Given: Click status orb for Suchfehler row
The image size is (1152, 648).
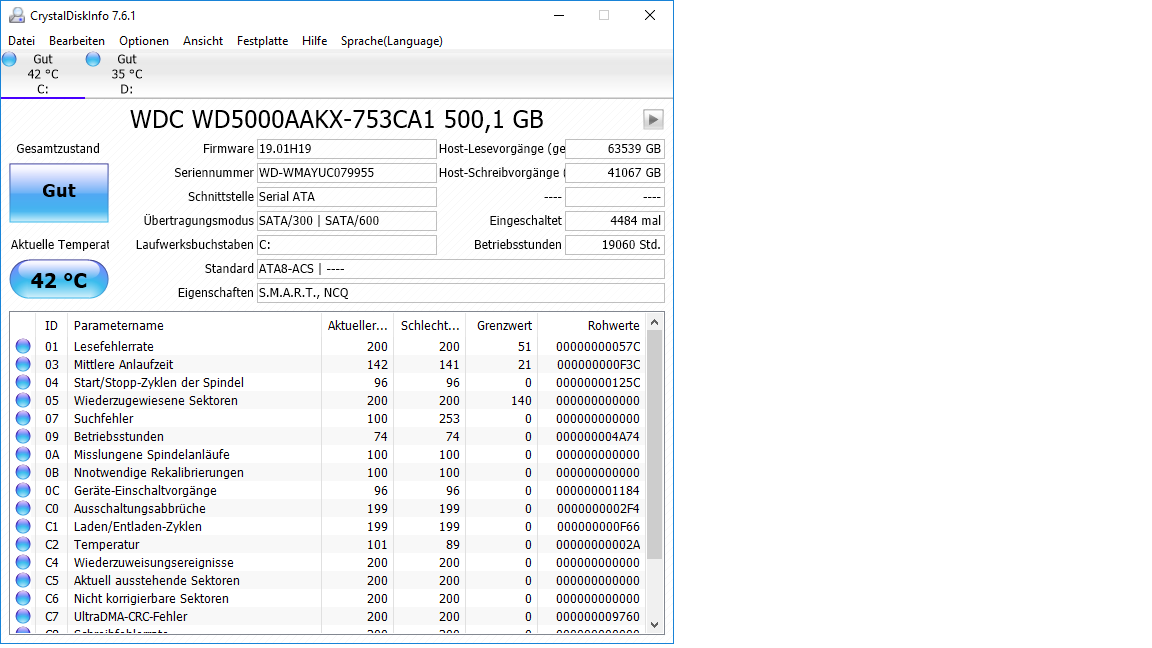Looking at the screenshot, I should point(24,418).
